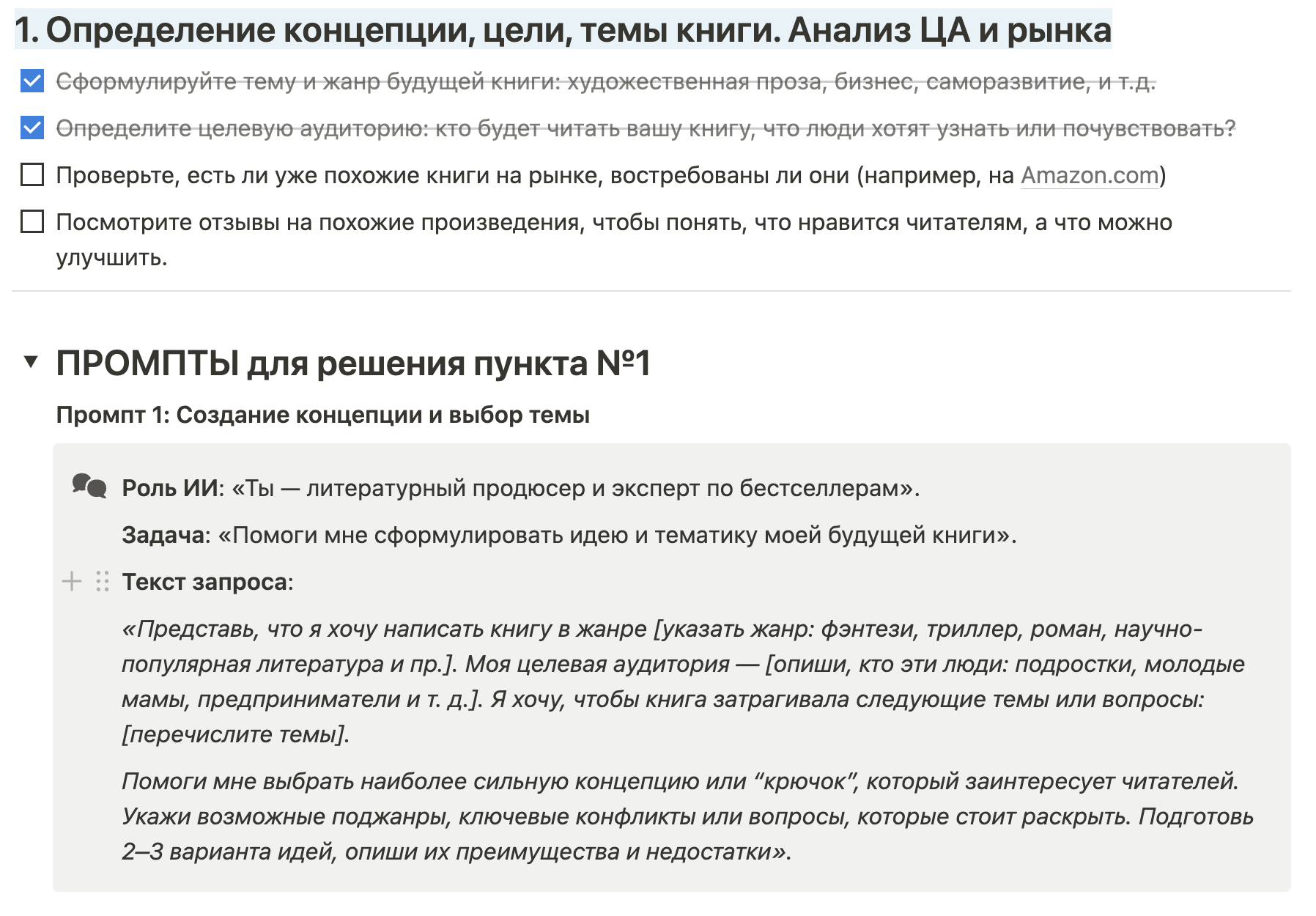Uncheck the Определите целевую аудиторию checkbox
Screen dimensions: 1316x916
pyautogui.click(x=32, y=128)
